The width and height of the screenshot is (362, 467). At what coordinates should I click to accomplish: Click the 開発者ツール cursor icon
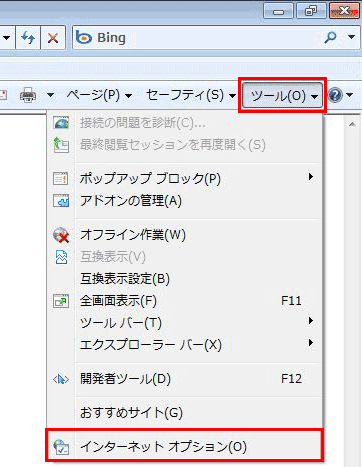[x=61, y=379]
